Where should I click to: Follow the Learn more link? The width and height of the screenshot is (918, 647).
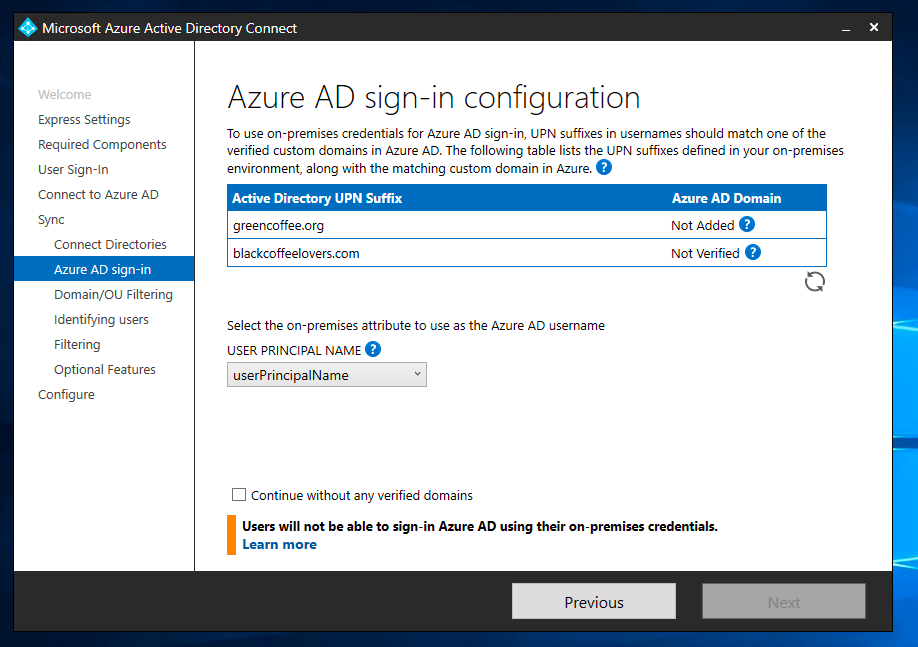[x=279, y=545]
